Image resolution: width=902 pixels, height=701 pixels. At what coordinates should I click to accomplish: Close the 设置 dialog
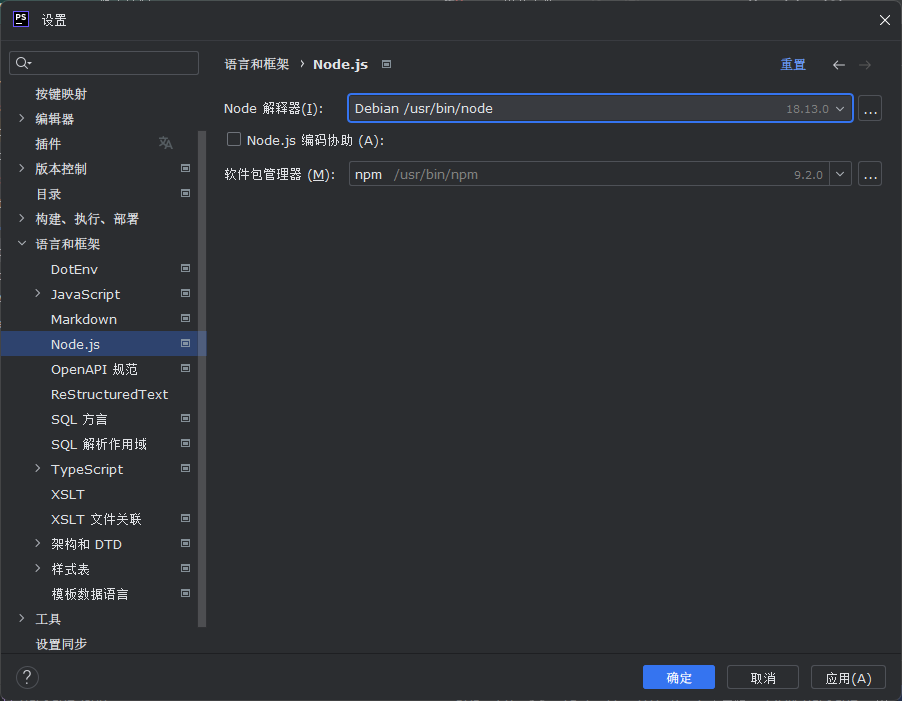pyautogui.click(x=885, y=20)
